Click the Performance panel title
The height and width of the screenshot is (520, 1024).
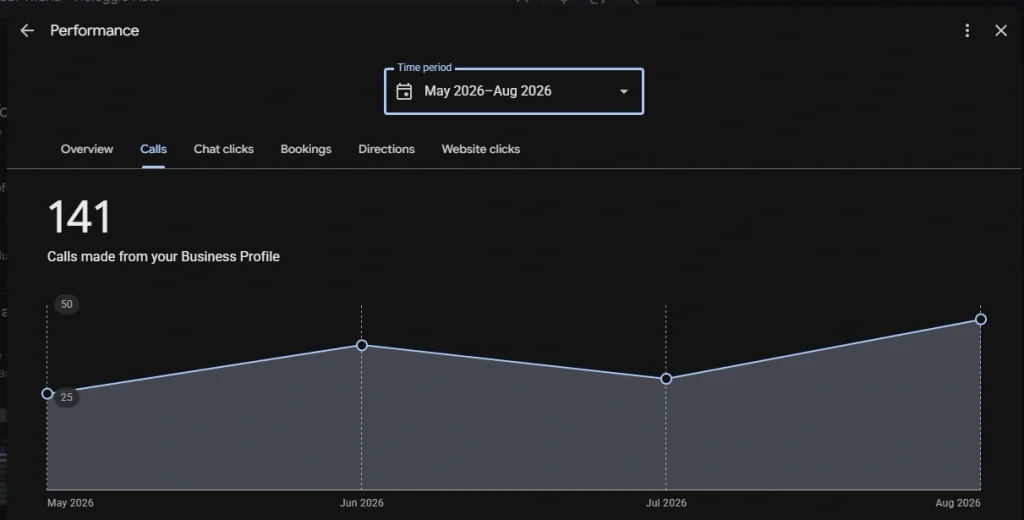click(x=95, y=31)
